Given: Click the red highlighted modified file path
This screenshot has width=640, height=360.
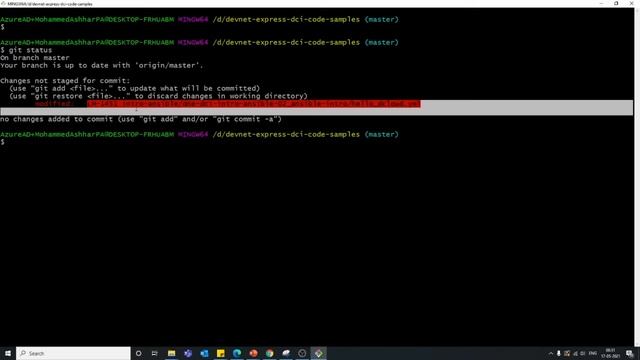Looking at the screenshot, I should [253, 104].
